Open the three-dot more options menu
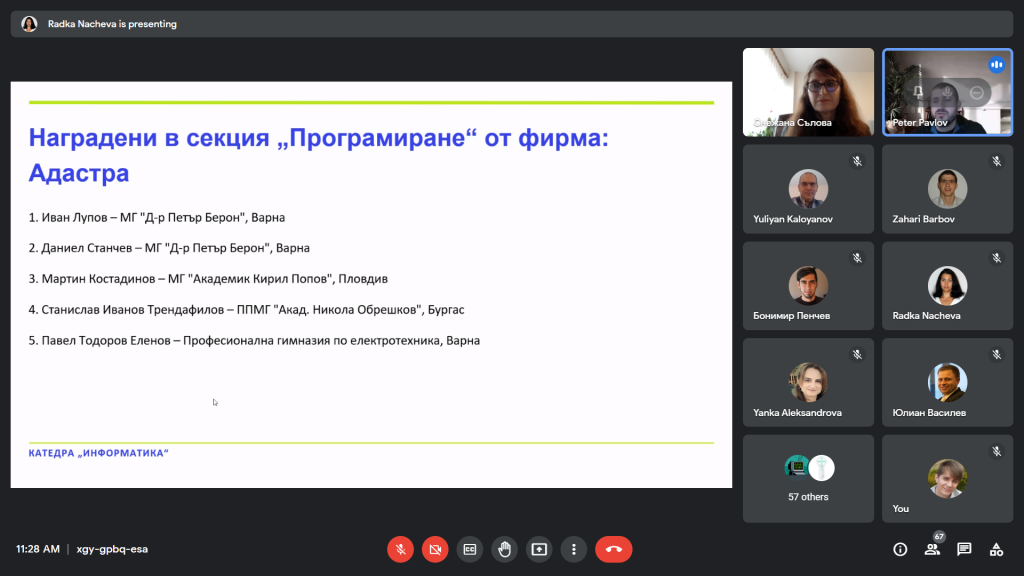1024x576 pixels. tap(573, 549)
